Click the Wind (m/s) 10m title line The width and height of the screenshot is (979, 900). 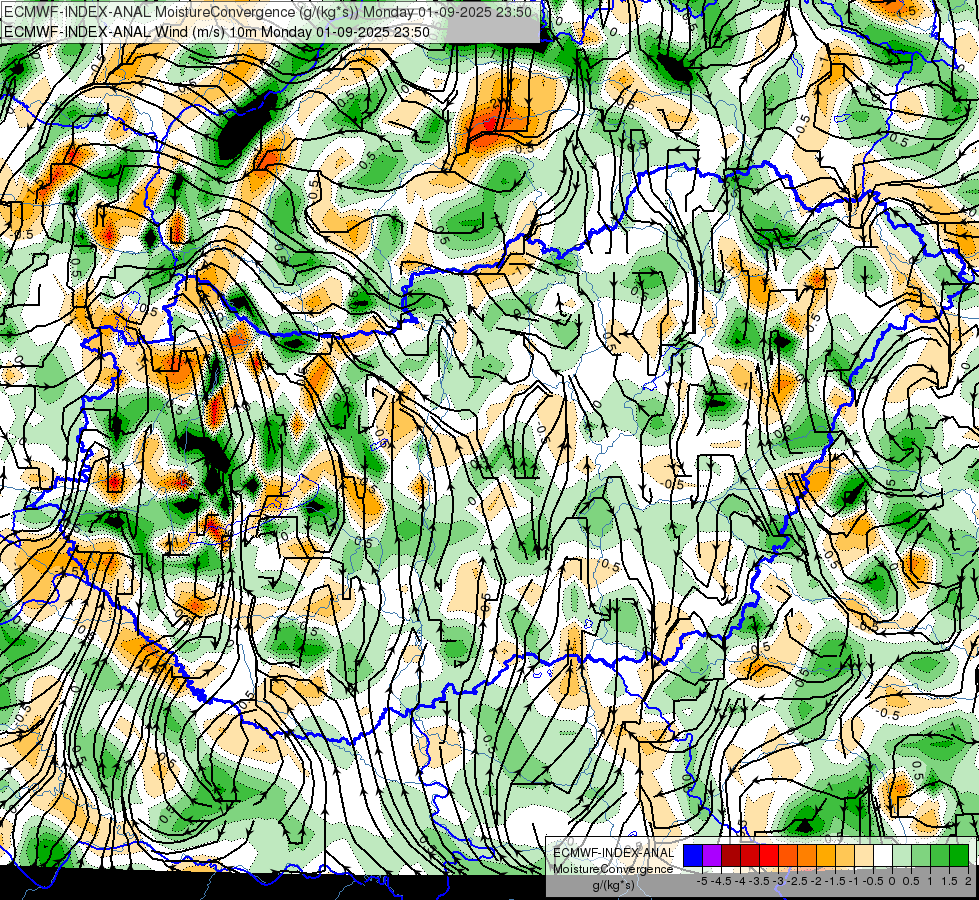point(217,32)
